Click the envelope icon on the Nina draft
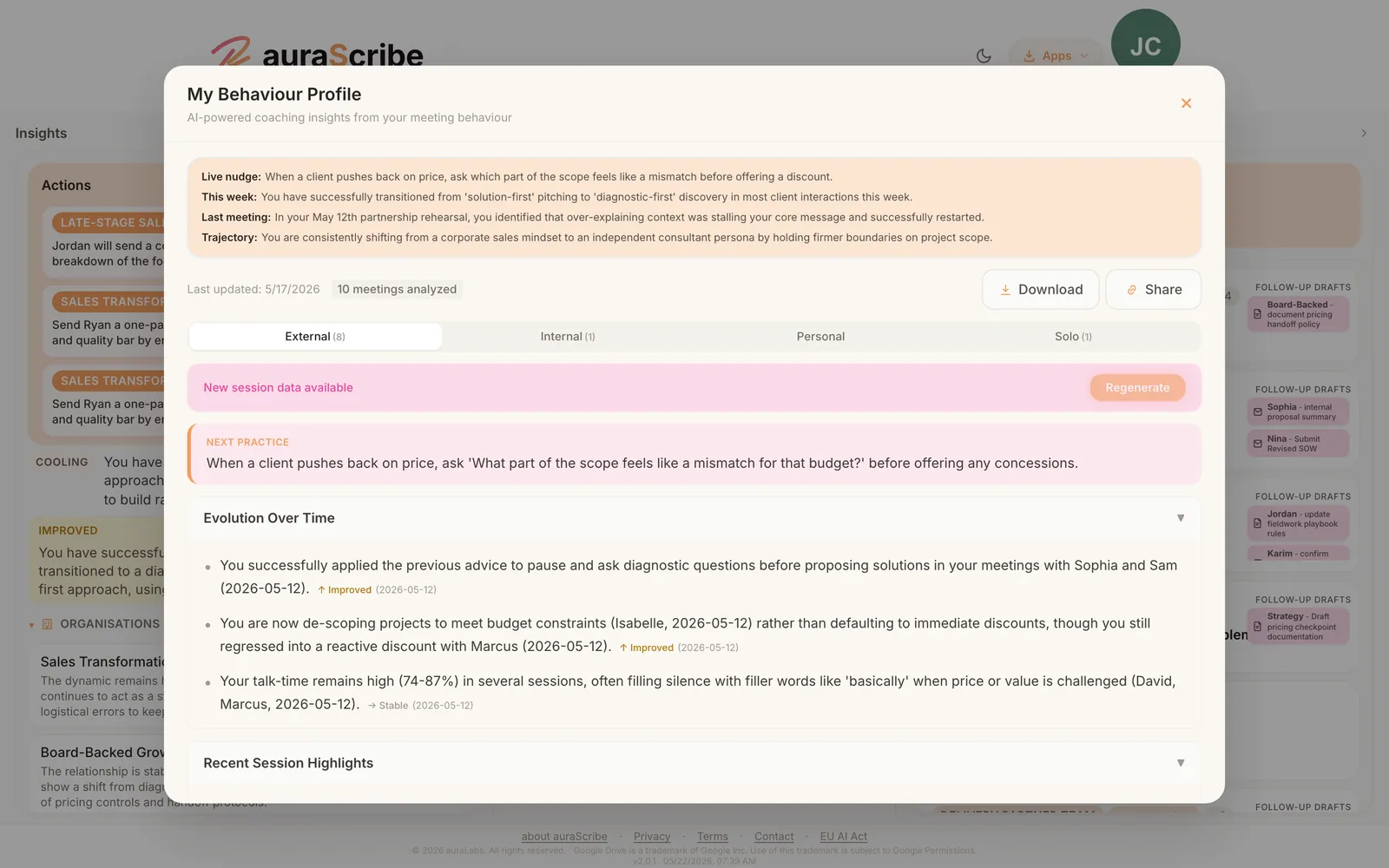This screenshot has height=868, width=1389. click(1257, 444)
